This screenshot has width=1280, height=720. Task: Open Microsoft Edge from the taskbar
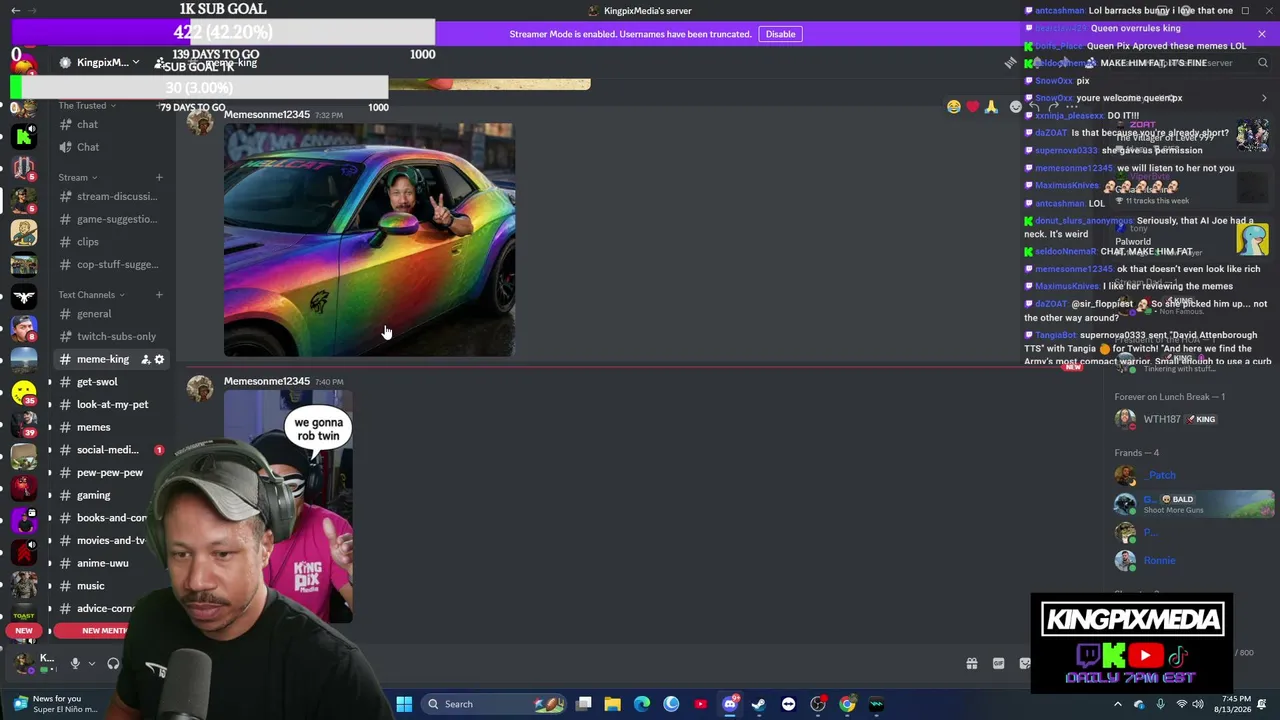click(x=642, y=704)
